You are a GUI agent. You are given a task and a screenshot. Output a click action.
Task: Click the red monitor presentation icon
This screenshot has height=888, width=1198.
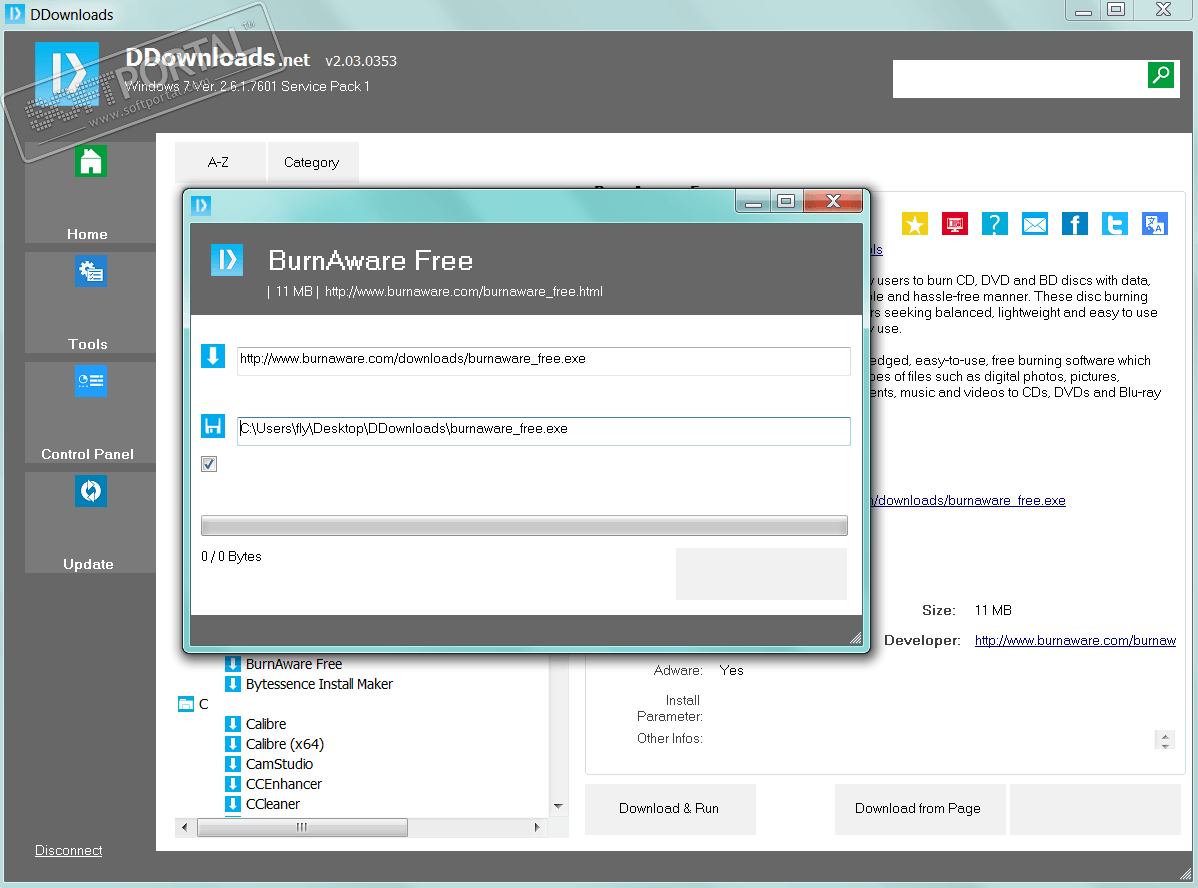[x=955, y=224]
